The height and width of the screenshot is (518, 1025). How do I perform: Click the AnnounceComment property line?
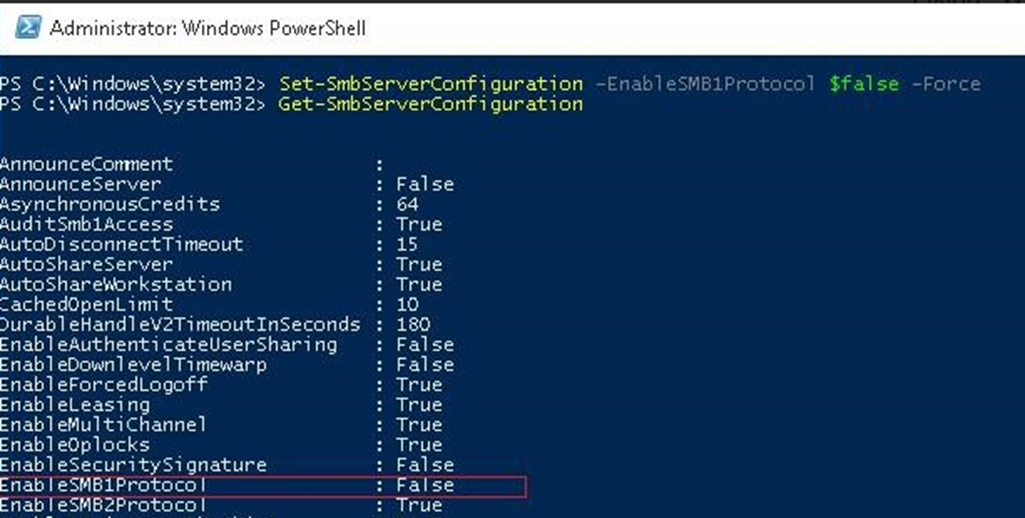pyautogui.click(x=192, y=164)
